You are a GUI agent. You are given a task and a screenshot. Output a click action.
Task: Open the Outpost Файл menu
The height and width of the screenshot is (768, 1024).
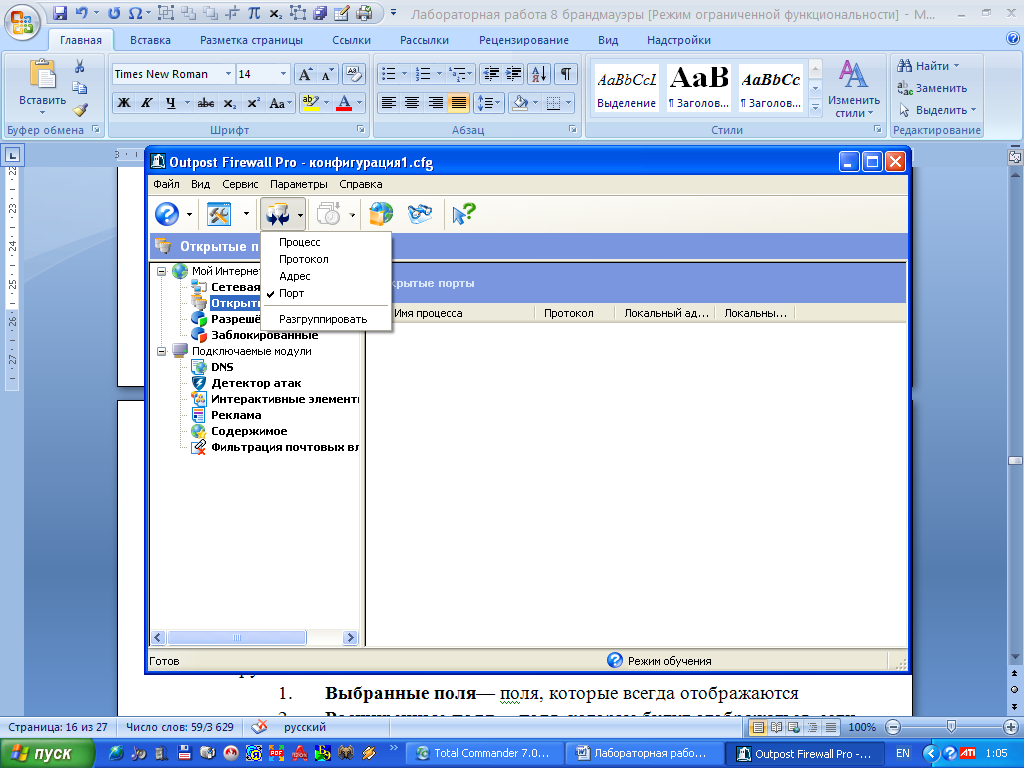pos(167,184)
